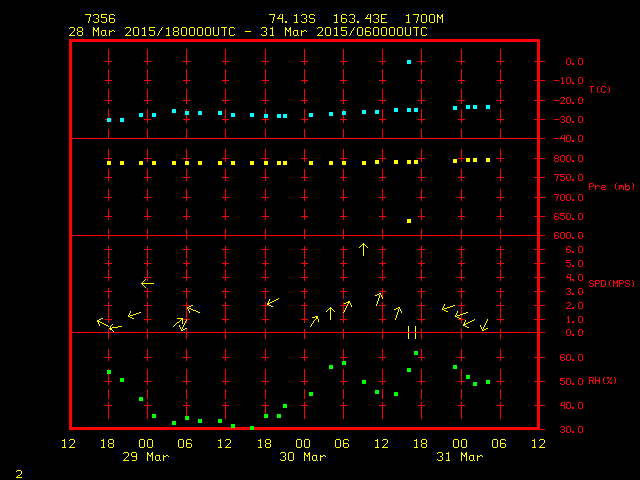This screenshot has height=480, width=640.
Task: Select the 29 Mar date label
Action: coord(145,456)
